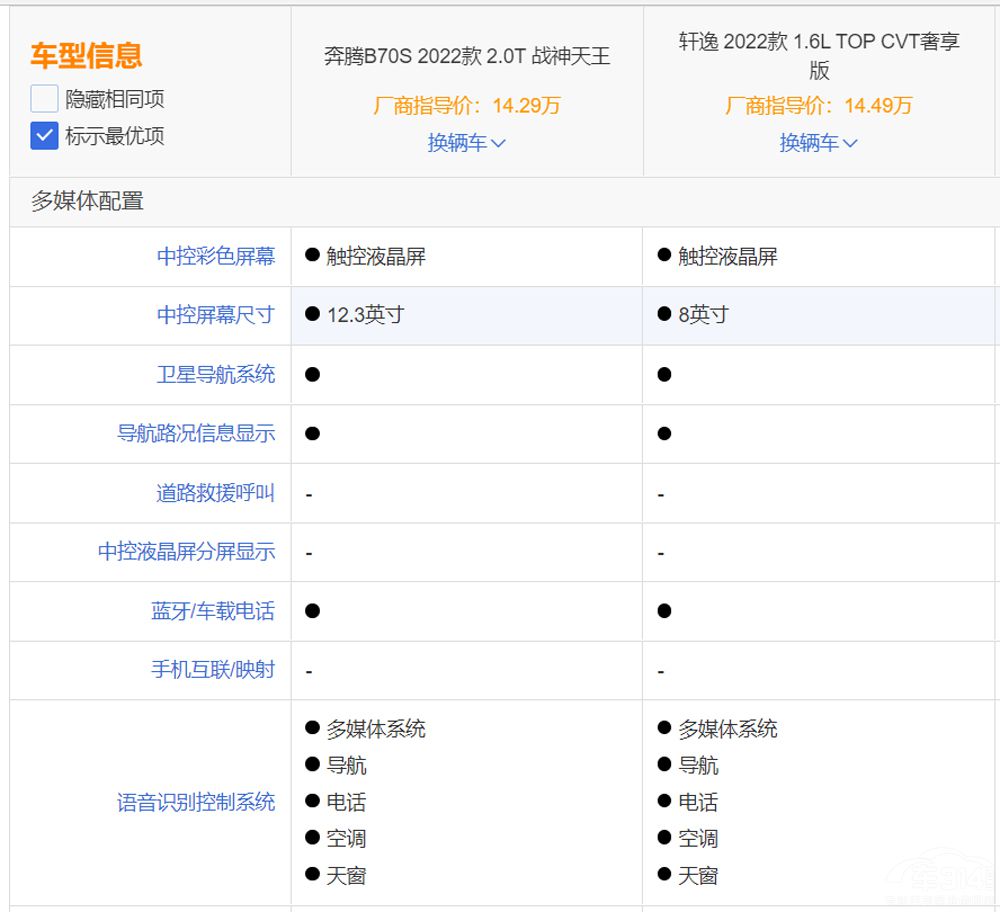Open 换辆车 dropdown for 轩逸

819,143
